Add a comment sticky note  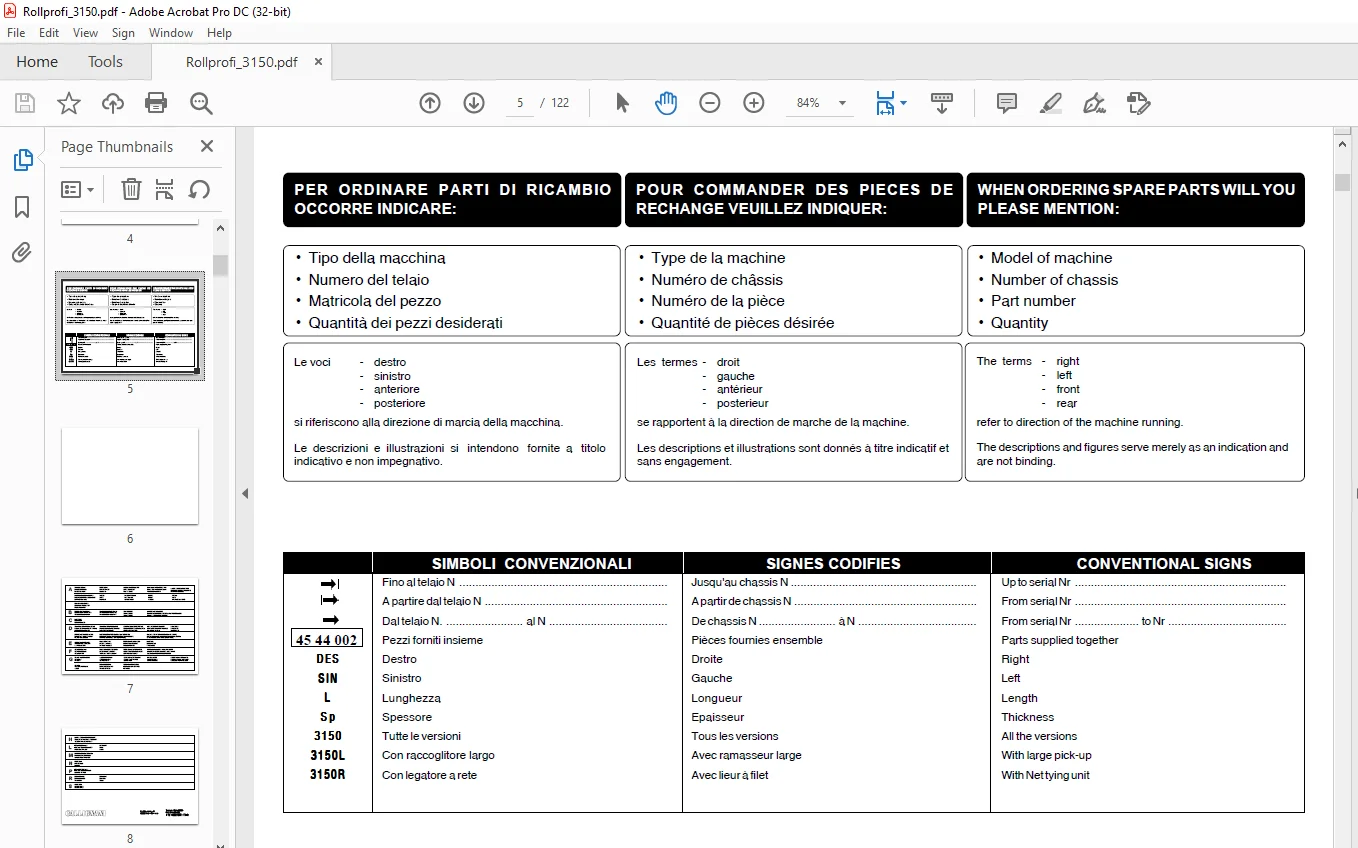point(1007,103)
